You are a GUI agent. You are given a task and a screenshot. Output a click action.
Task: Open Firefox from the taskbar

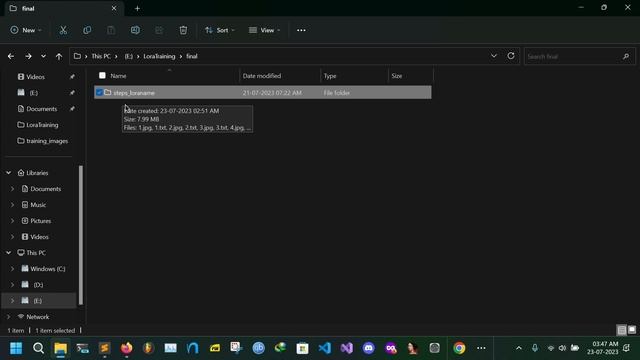tap(127, 348)
